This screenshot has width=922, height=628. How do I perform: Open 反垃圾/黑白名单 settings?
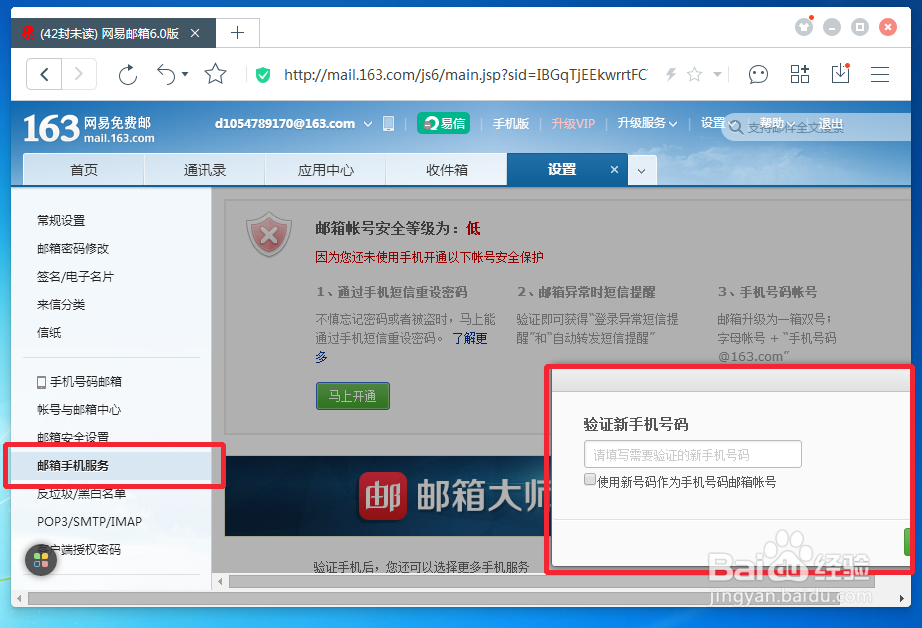point(81,493)
